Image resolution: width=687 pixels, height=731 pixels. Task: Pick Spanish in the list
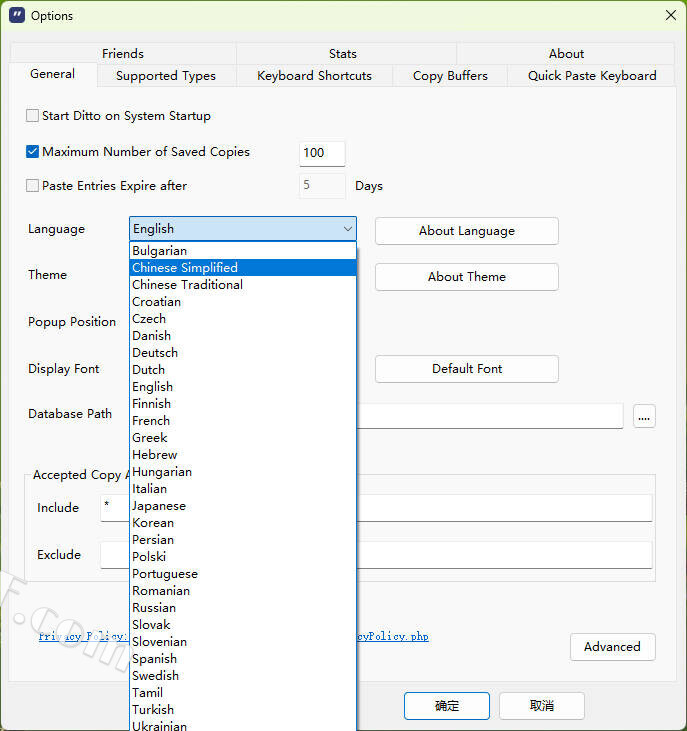point(243,659)
